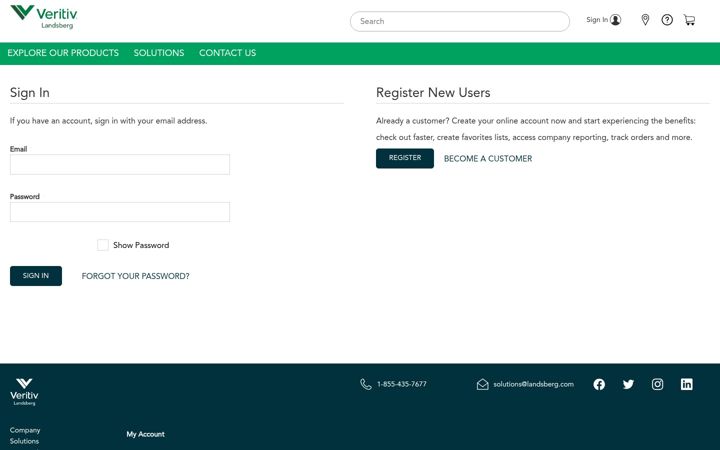Open the LinkedIn icon

coord(687,384)
